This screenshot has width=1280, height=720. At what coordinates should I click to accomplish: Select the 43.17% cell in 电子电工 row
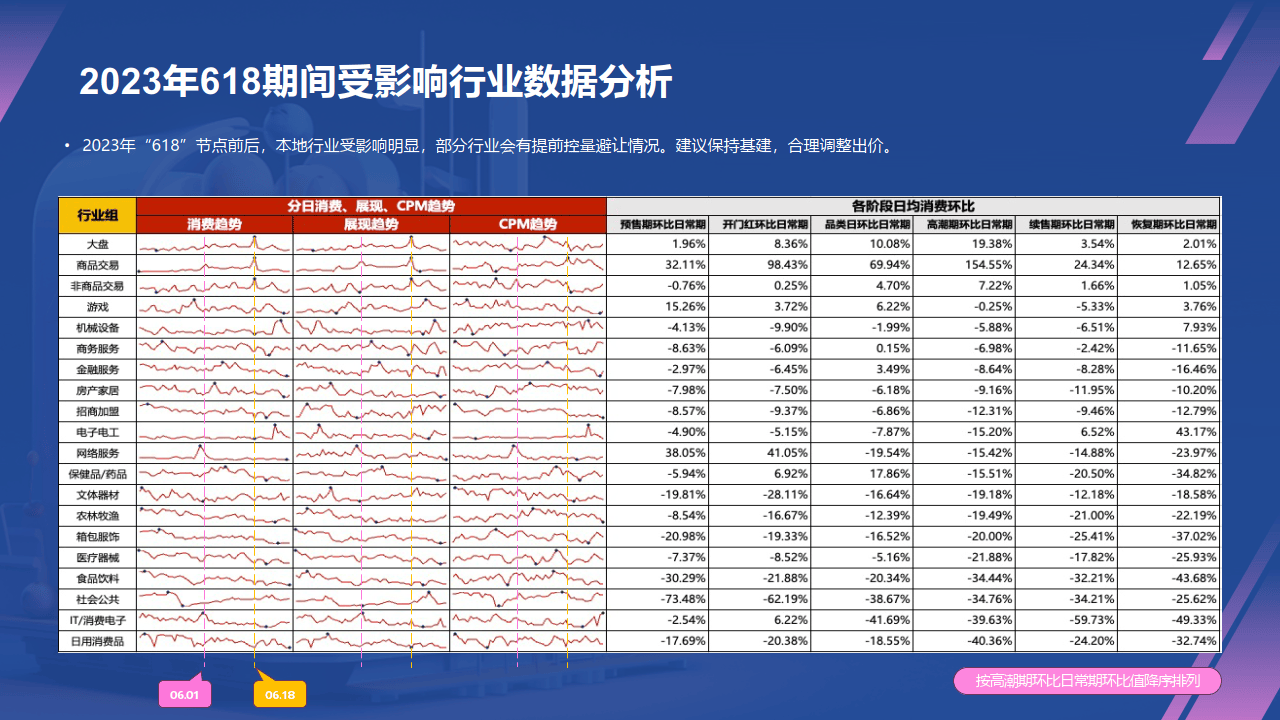[1169, 432]
